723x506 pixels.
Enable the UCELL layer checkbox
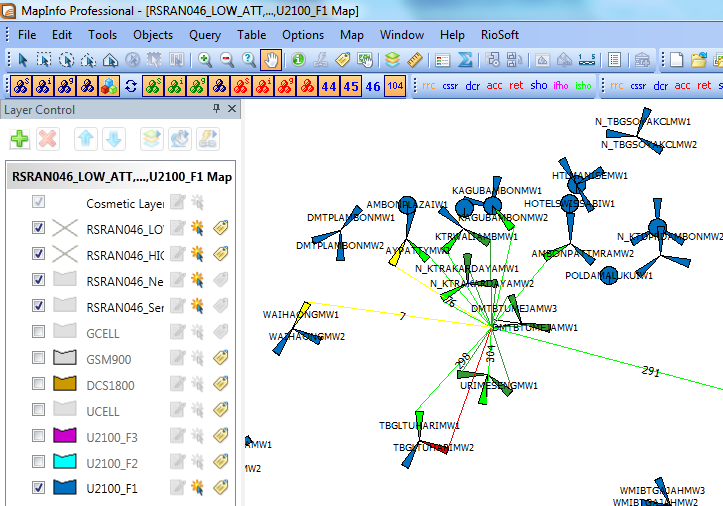tap(38, 410)
